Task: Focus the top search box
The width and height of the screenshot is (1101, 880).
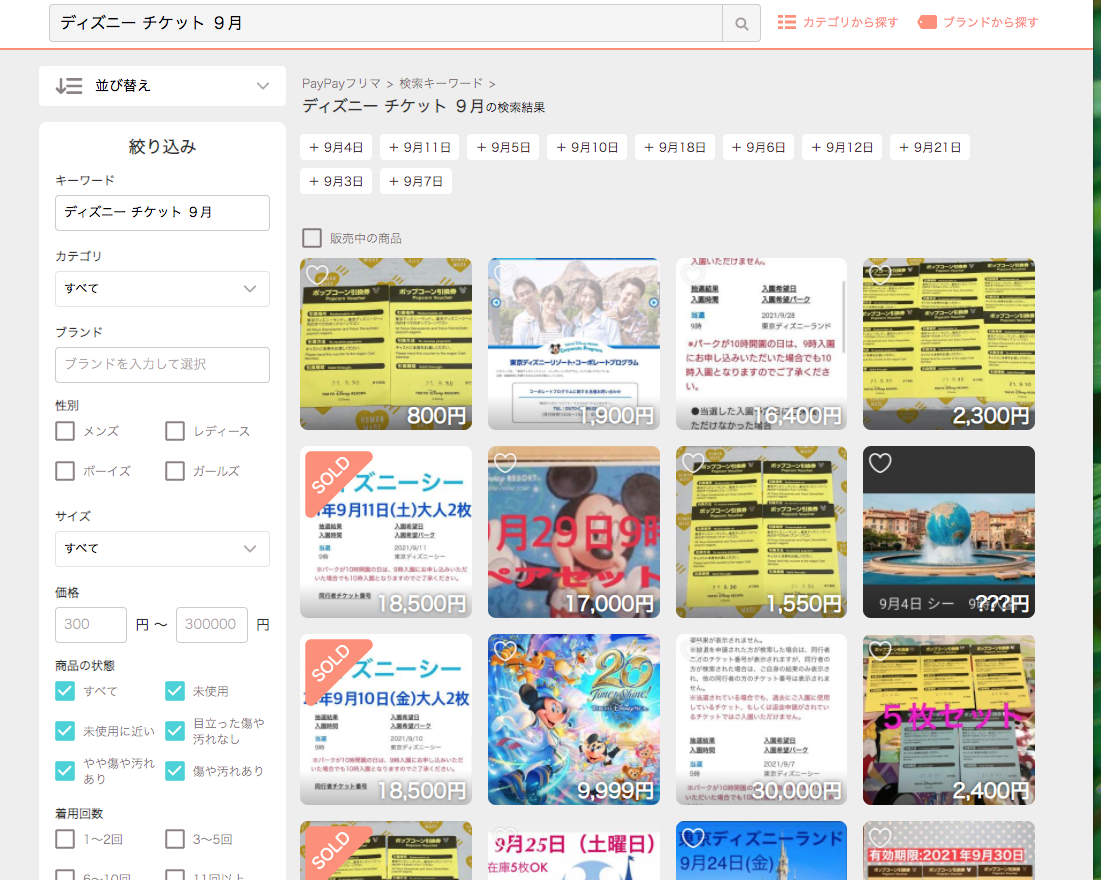Action: pos(386,23)
